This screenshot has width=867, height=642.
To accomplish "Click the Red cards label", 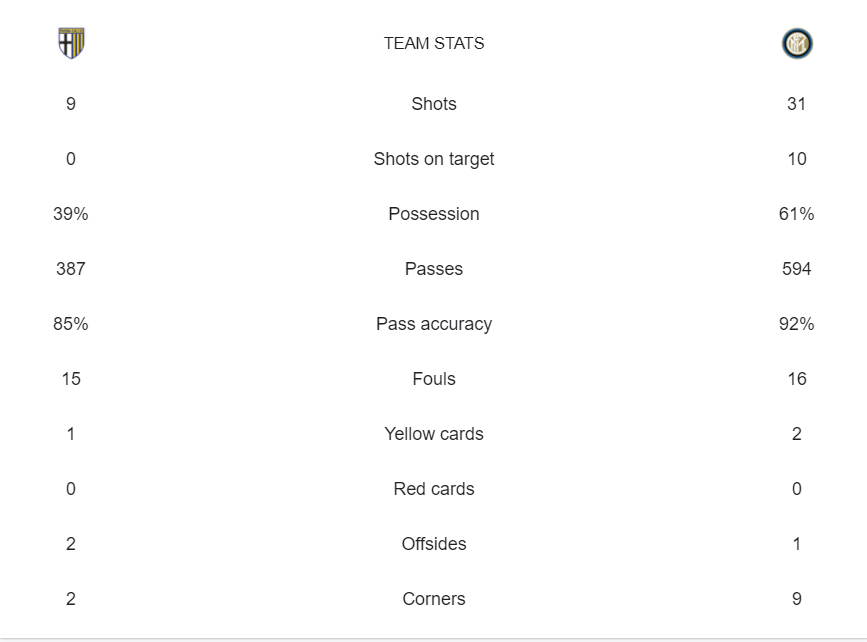I will pyautogui.click(x=434, y=489).
